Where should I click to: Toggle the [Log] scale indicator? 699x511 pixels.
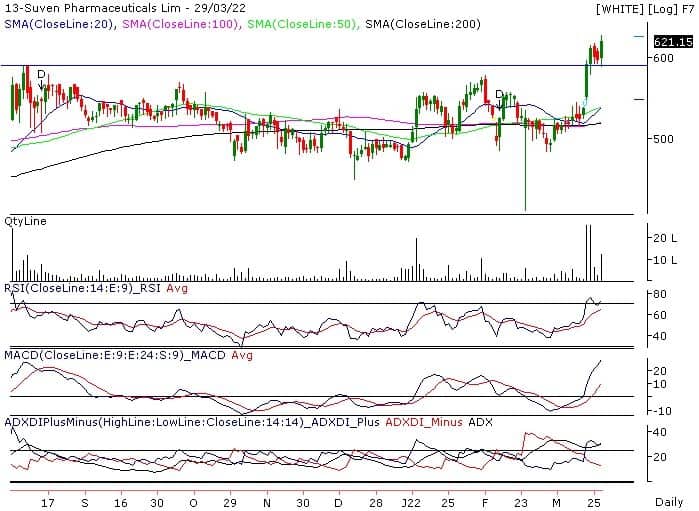click(661, 9)
